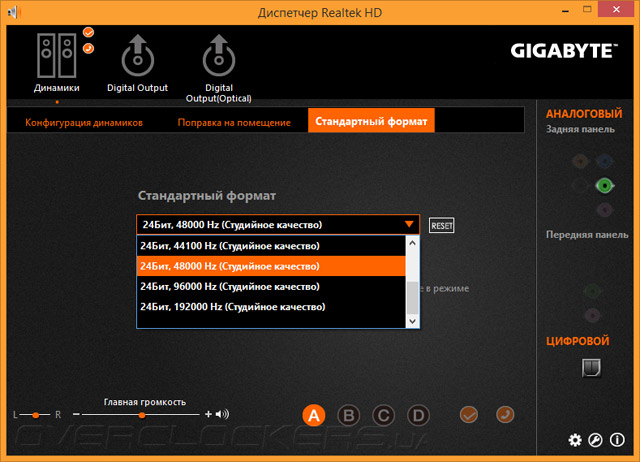Image resolution: width=640 pixels, height=462 pixels.
Task: Open the Поправка на помещение tab
Action: click(234, 122)
